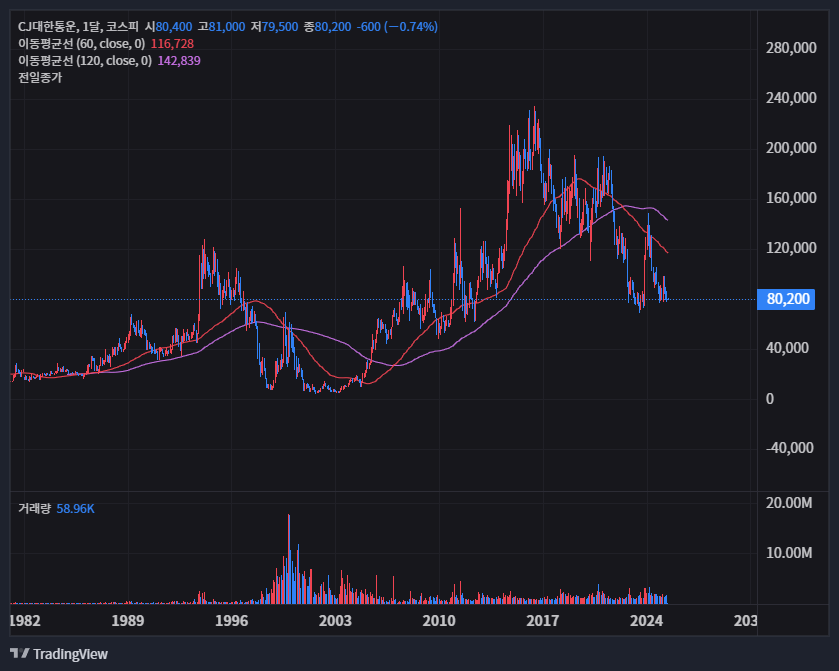Click the 1982 time axis label
The image size is (839, 671).
pos(25,621)
